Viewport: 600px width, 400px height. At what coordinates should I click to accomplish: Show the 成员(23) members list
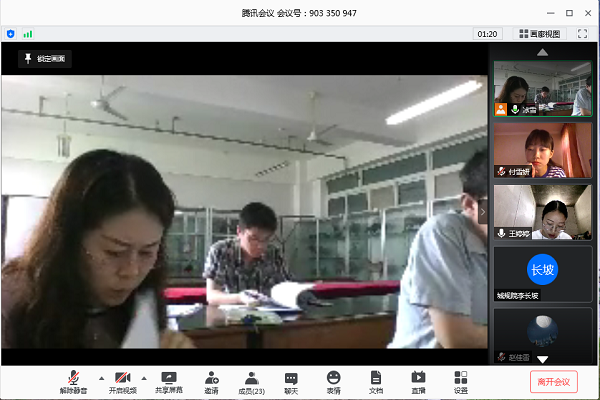click(x=251, y=381)
